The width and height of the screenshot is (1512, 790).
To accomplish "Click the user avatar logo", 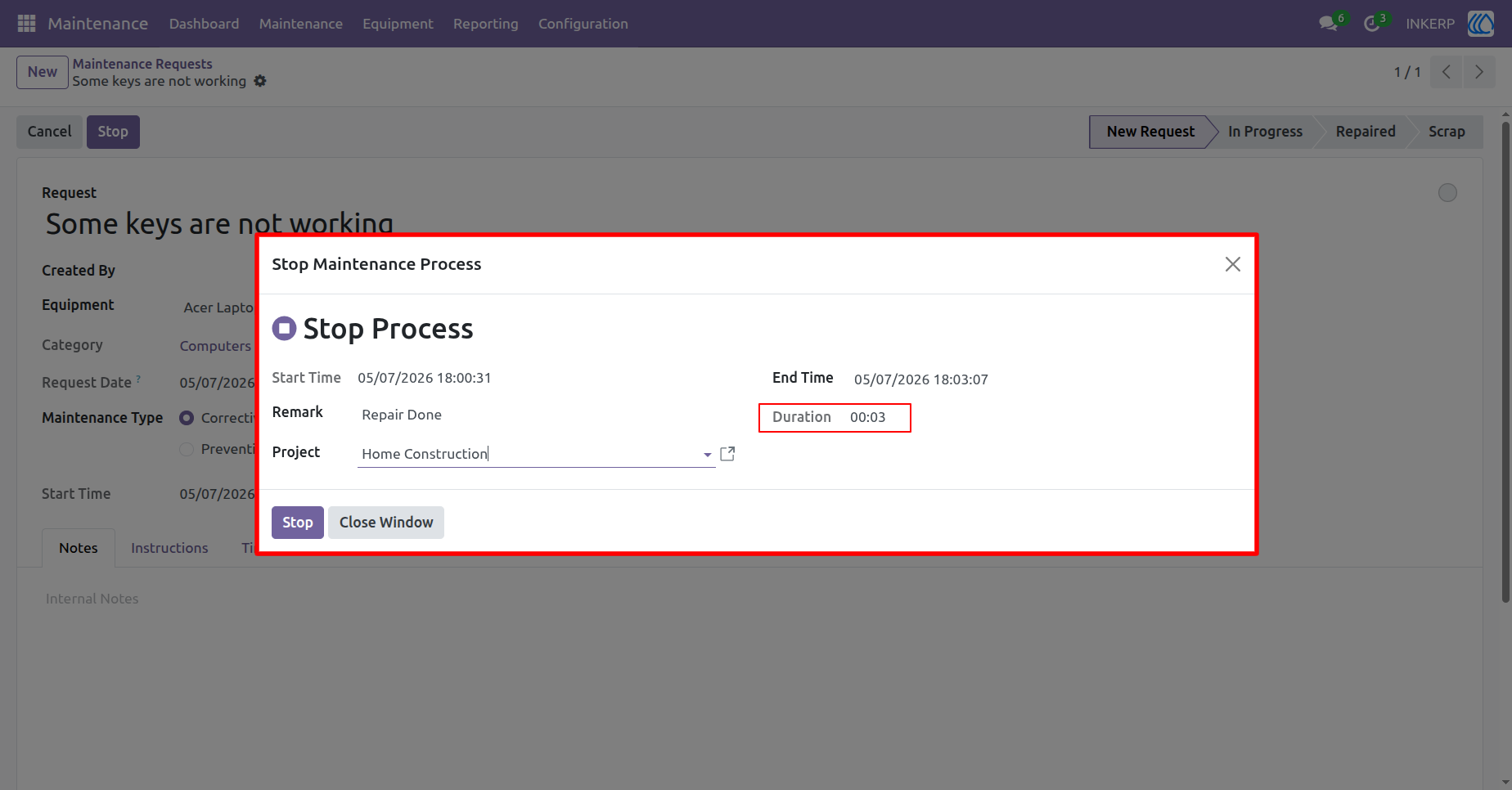I will [1481, 24].
